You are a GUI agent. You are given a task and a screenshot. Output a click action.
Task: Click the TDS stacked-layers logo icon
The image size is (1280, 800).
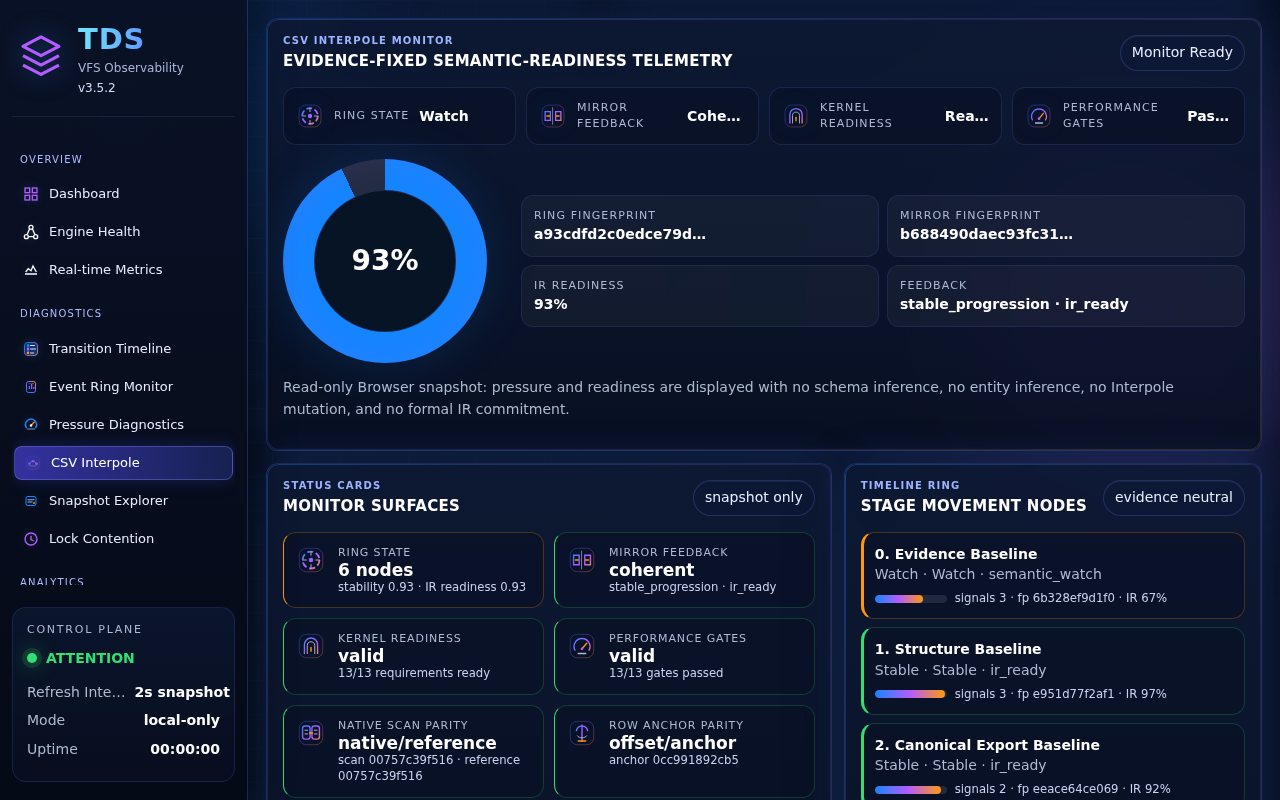pos(41,55)
